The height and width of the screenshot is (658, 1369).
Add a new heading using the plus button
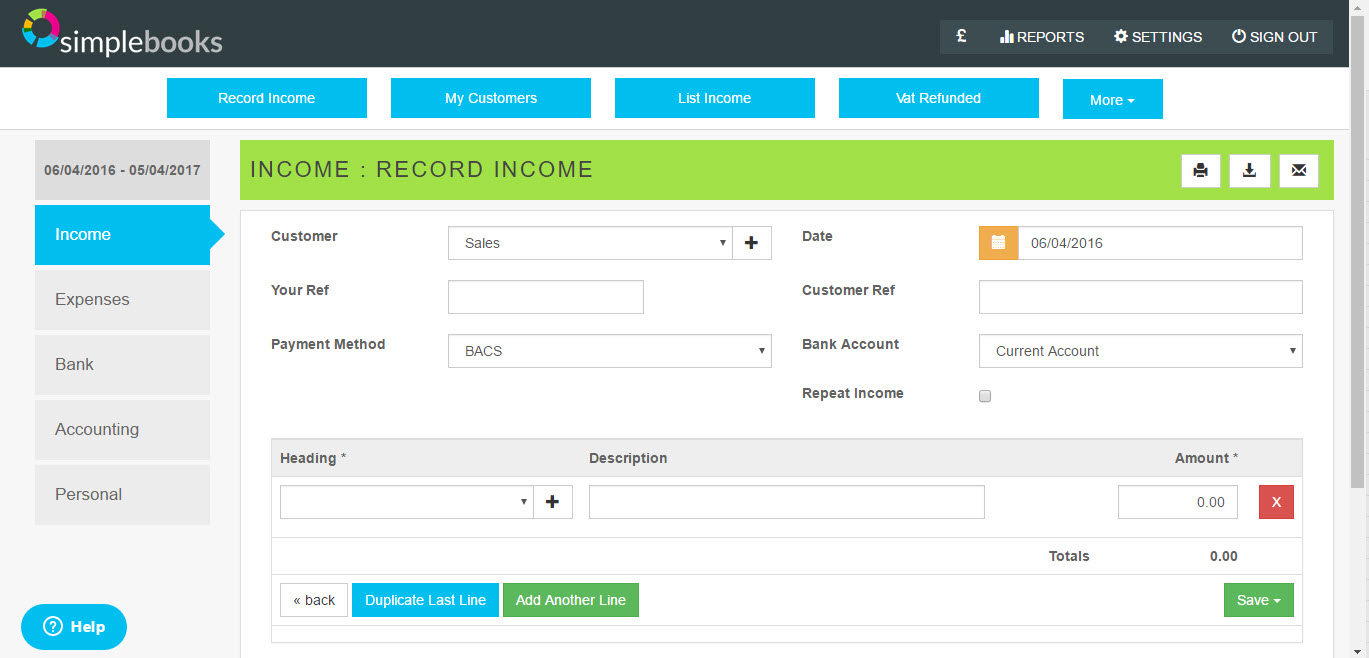click(x=552, y=501)
